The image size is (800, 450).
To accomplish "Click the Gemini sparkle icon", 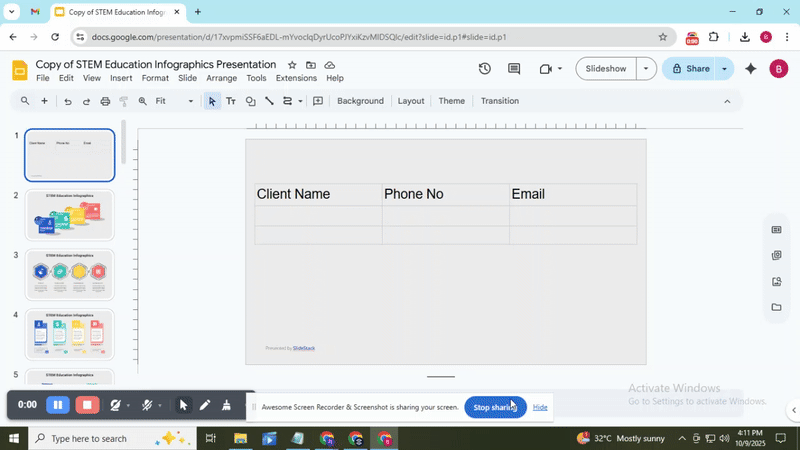I will point(751,69).
